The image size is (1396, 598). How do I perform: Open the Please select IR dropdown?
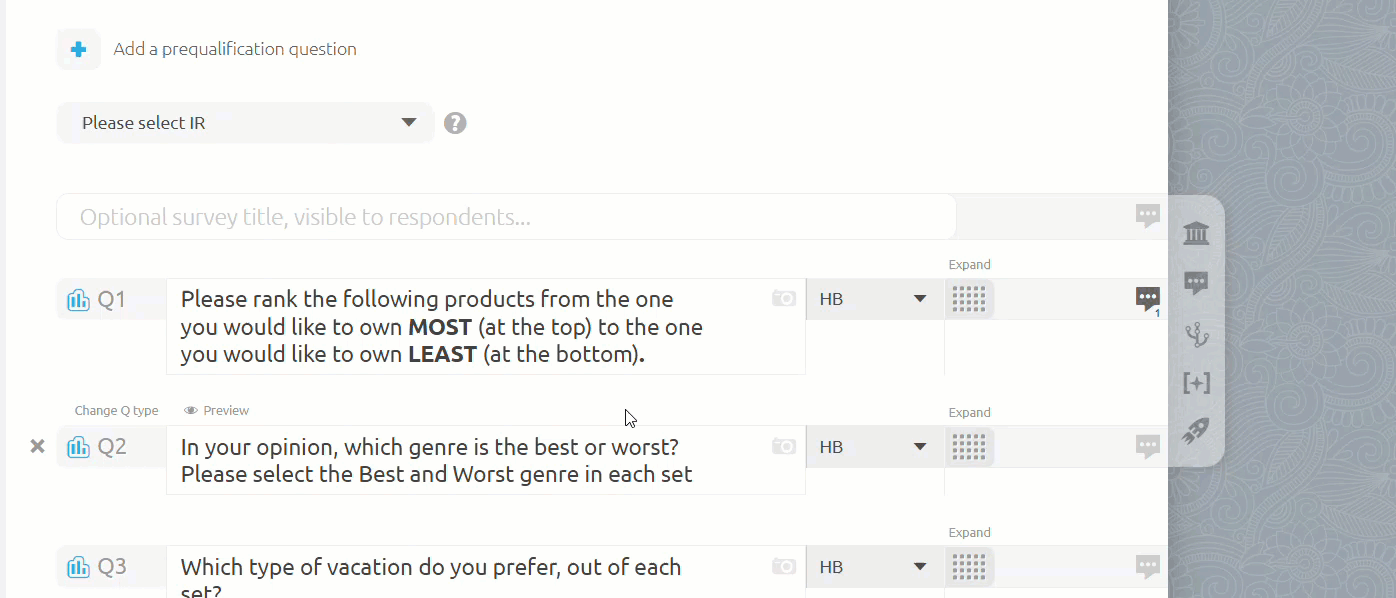pos(246,123)
